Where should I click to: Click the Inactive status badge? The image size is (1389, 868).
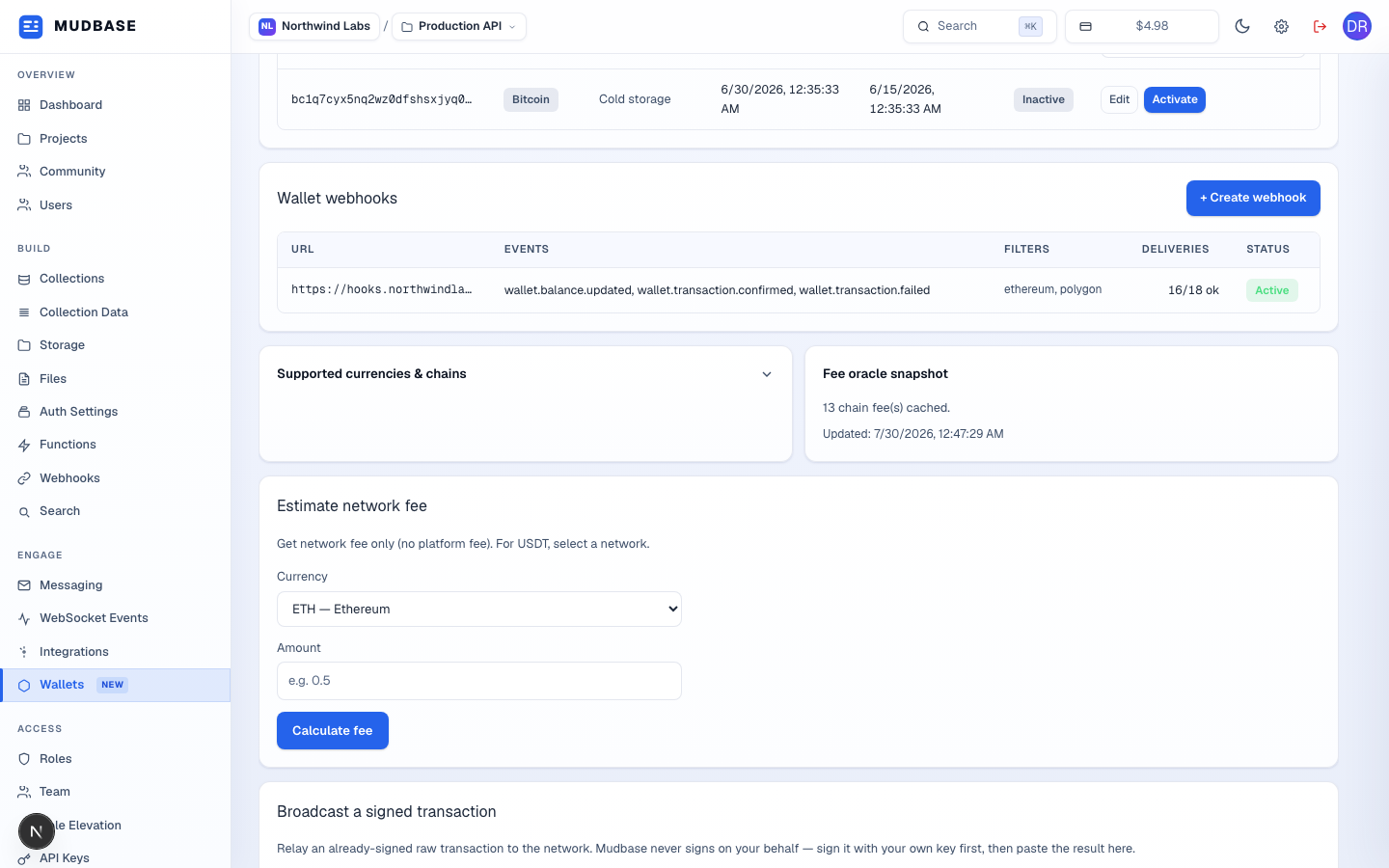1044,99
